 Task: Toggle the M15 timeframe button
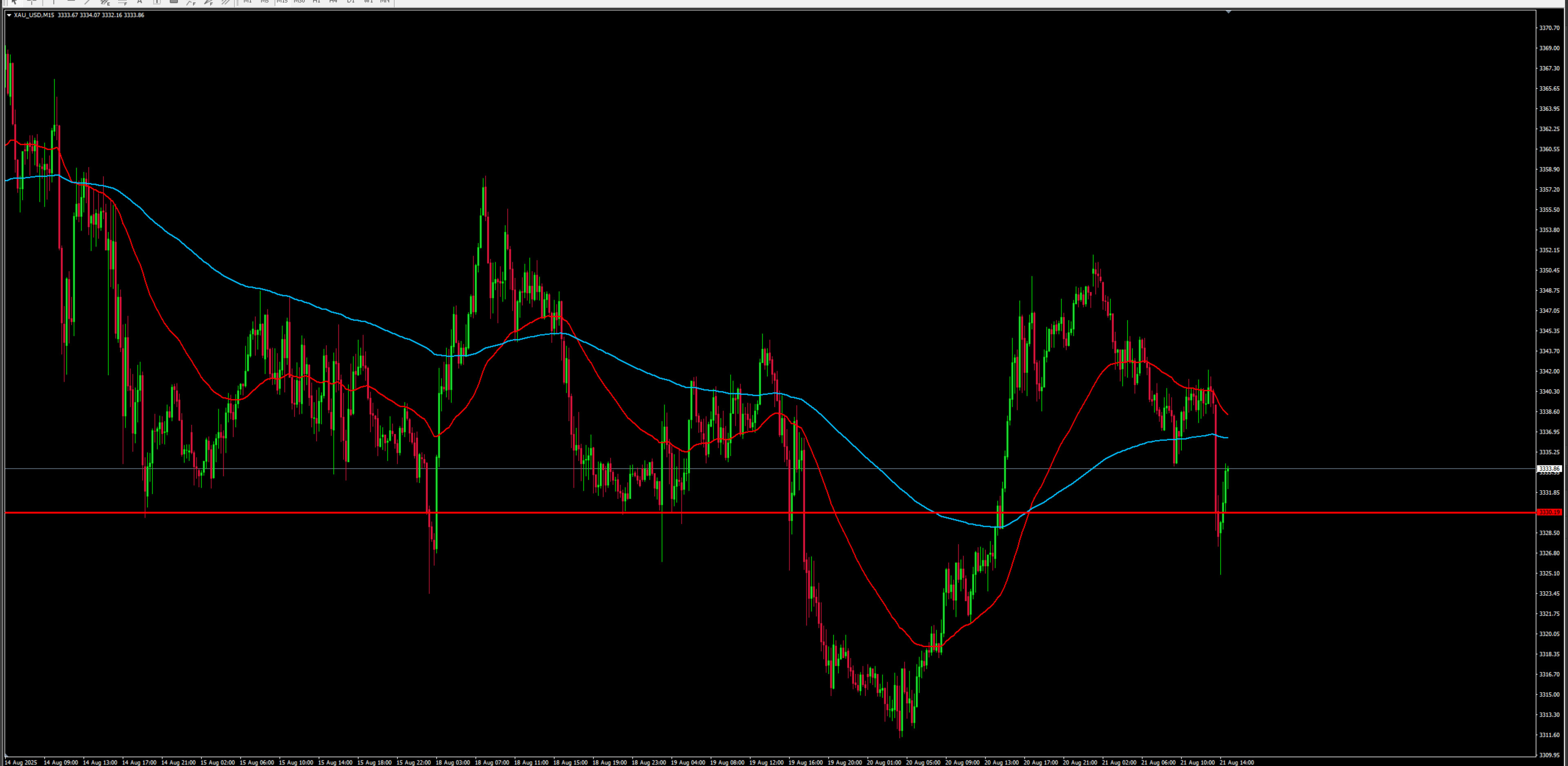point(282,2)
